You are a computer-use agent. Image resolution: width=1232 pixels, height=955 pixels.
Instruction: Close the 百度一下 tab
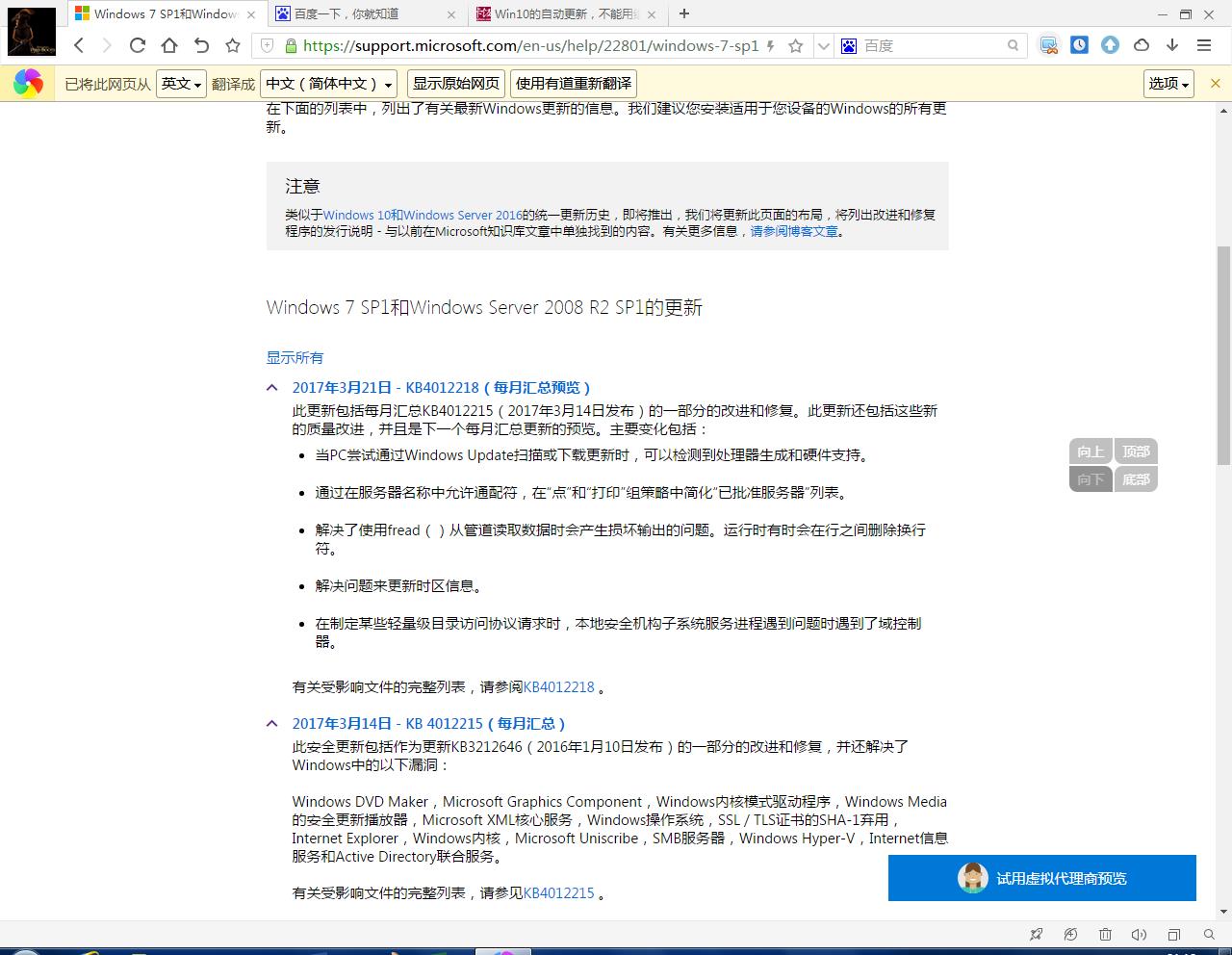452,14
